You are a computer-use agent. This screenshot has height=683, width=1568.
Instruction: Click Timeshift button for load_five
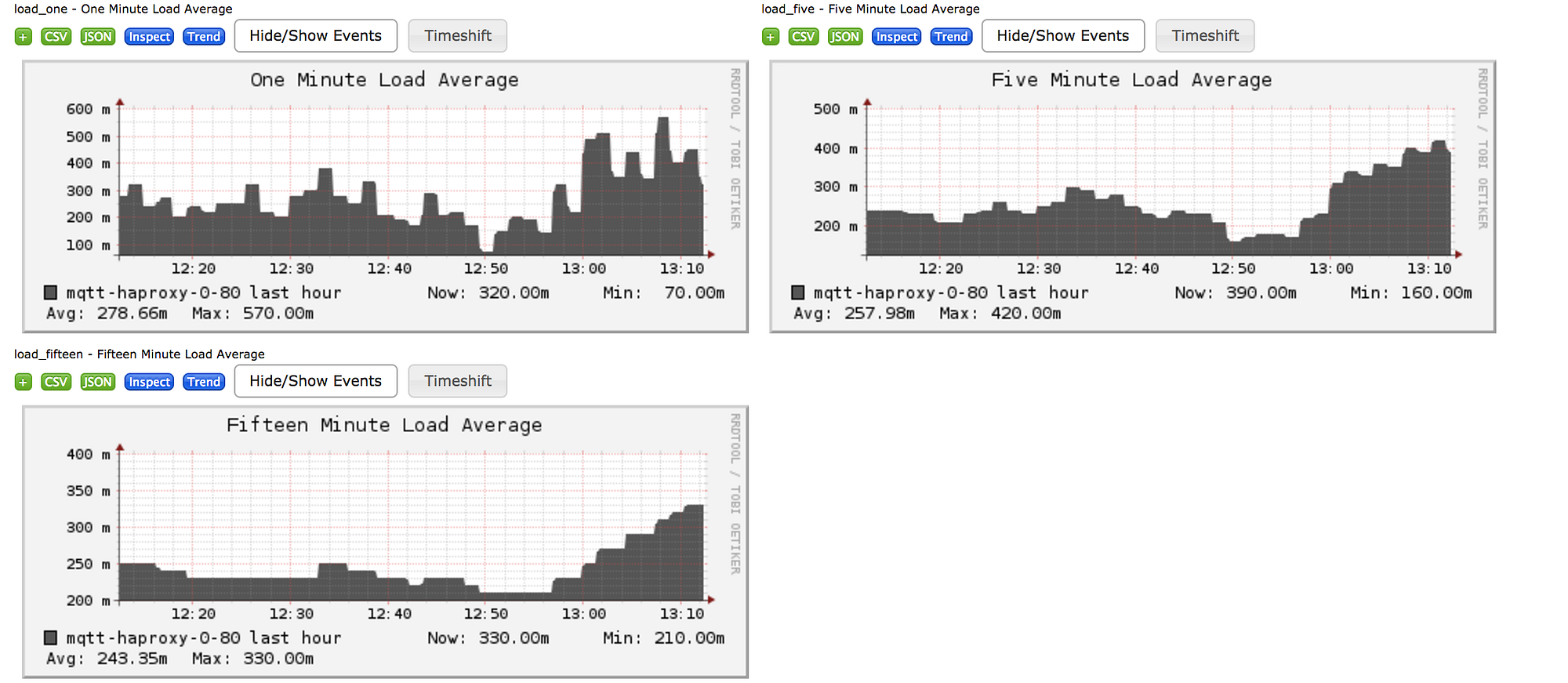pyautogui.click(x=1205, y=36)
